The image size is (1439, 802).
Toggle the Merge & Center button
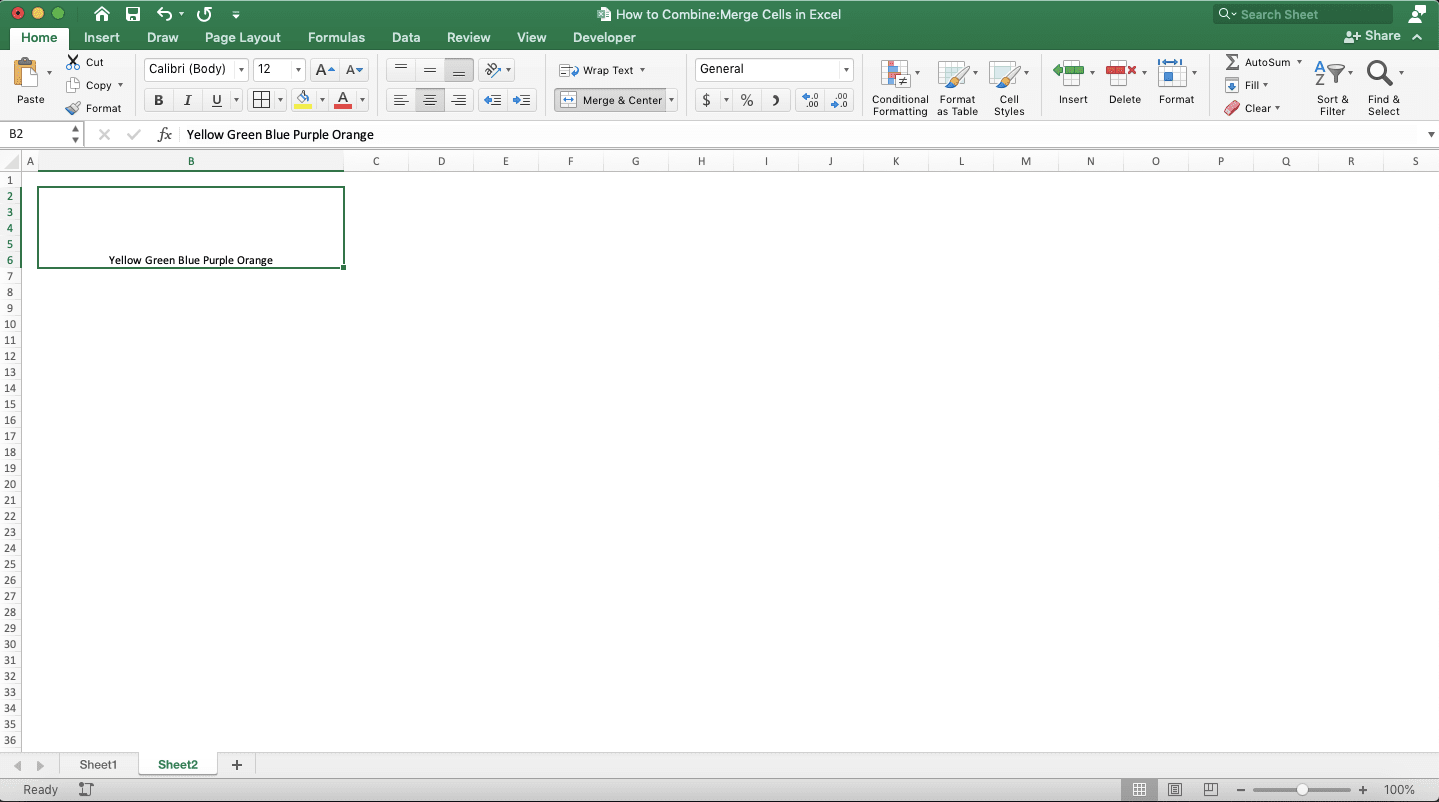(610, 100)
